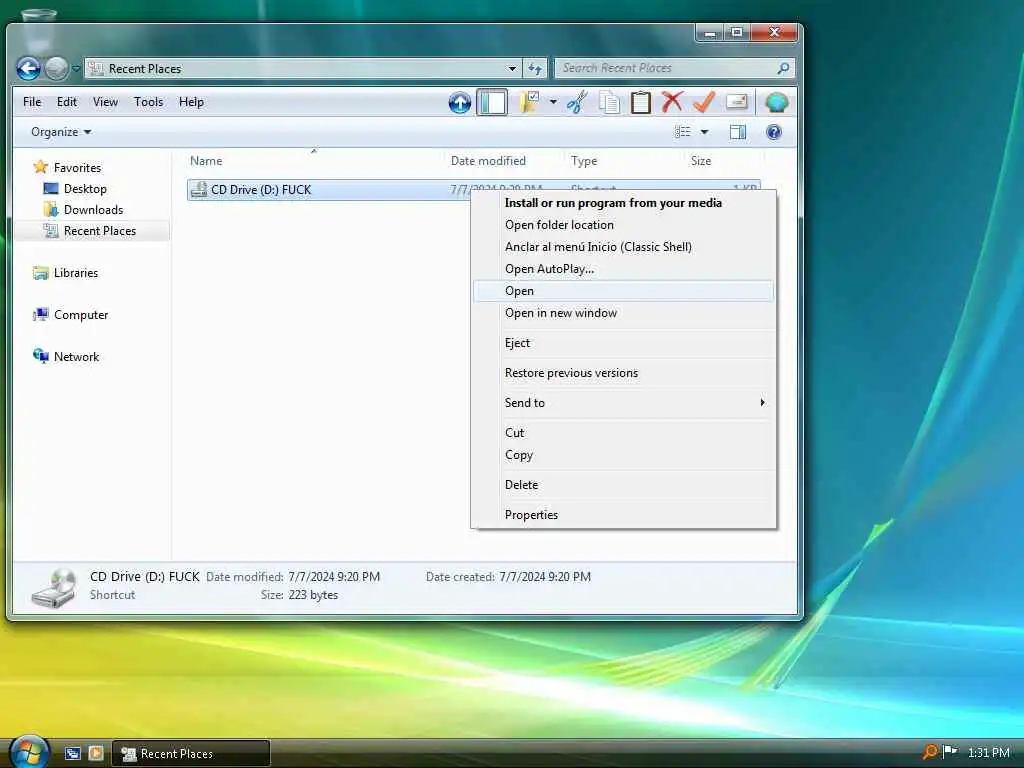Screen dimensions: 1024x768
Task: Click the red X Delete toolbar icon
Action: click(672, 102)
